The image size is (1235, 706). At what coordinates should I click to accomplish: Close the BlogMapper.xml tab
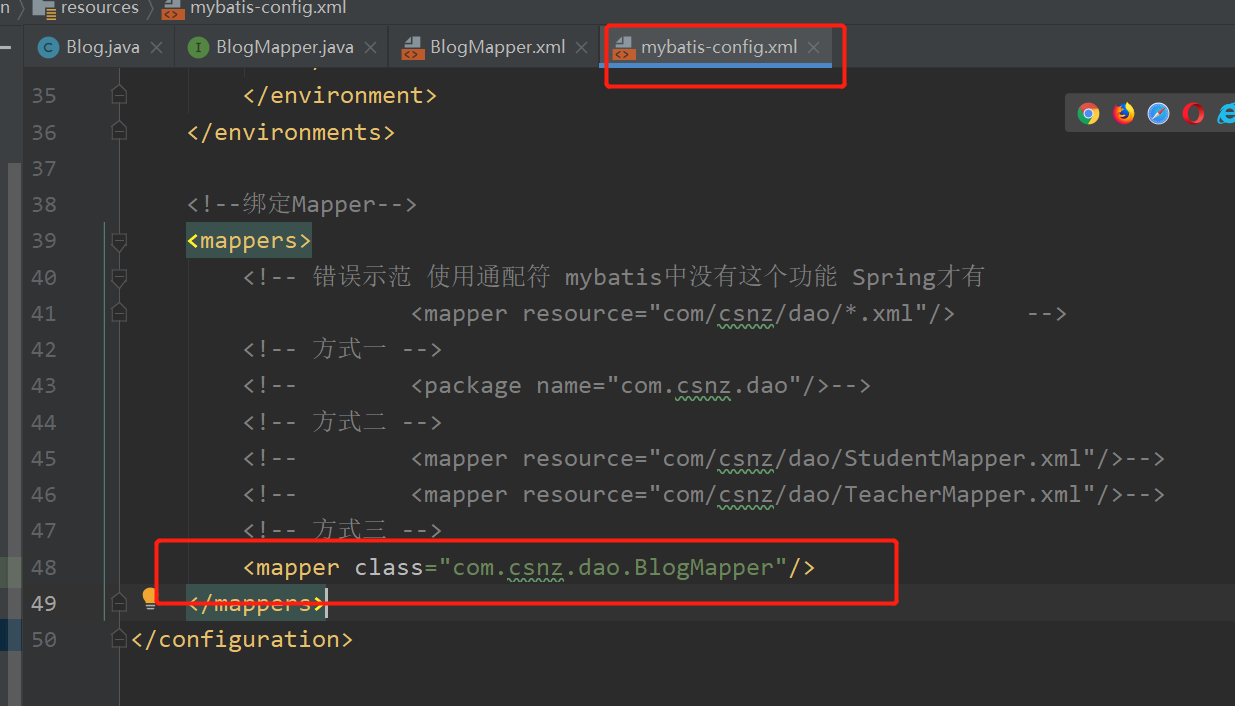click(583, 48)
